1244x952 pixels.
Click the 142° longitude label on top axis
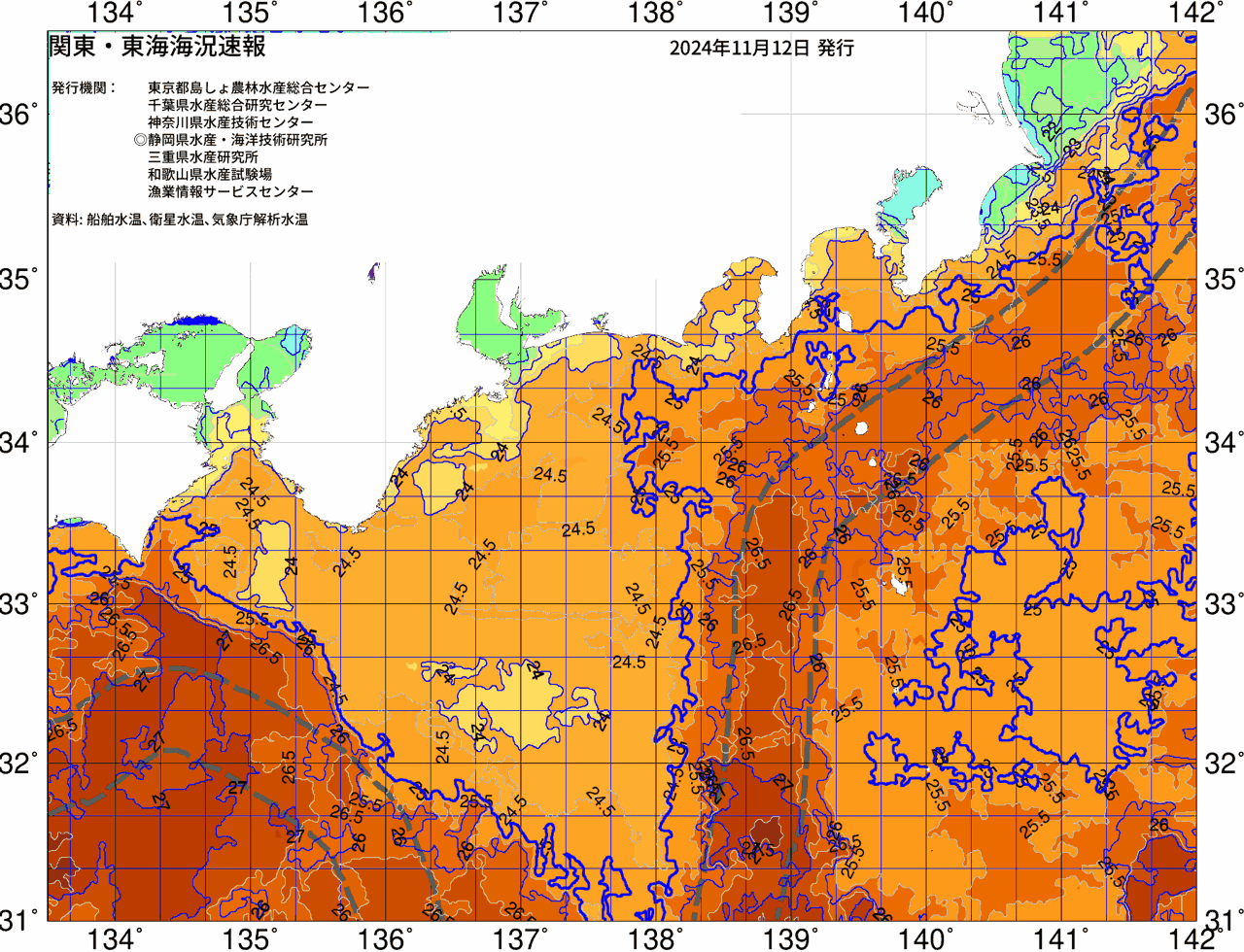(1196, 14)
